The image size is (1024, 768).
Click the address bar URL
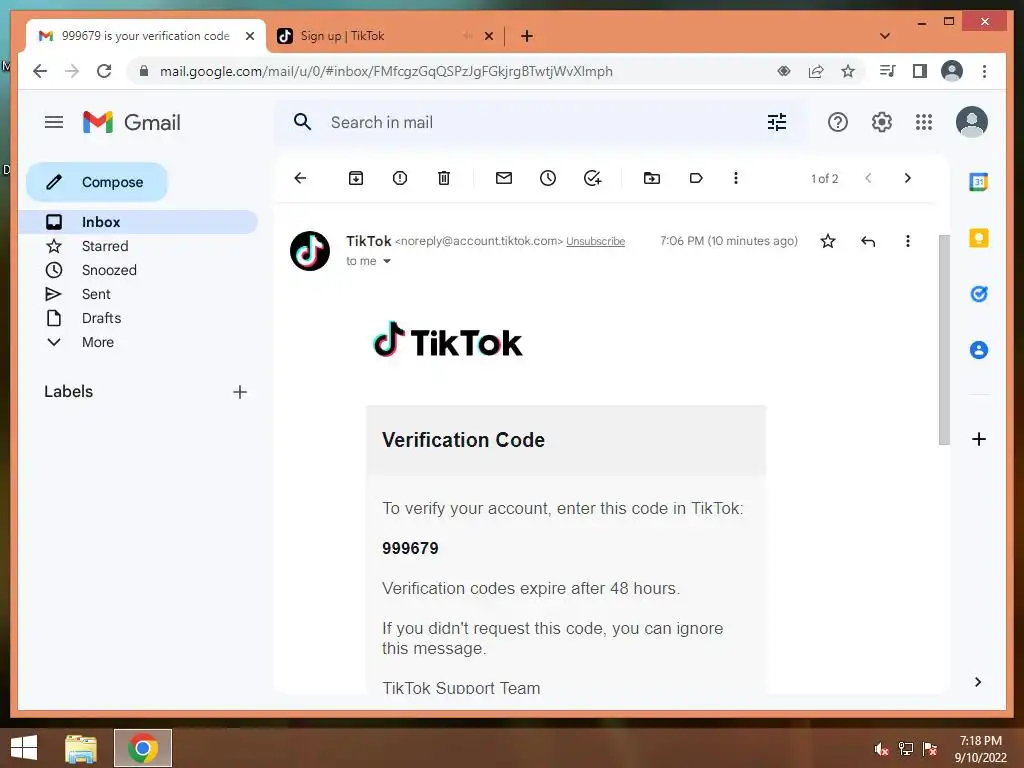[386, 71]
